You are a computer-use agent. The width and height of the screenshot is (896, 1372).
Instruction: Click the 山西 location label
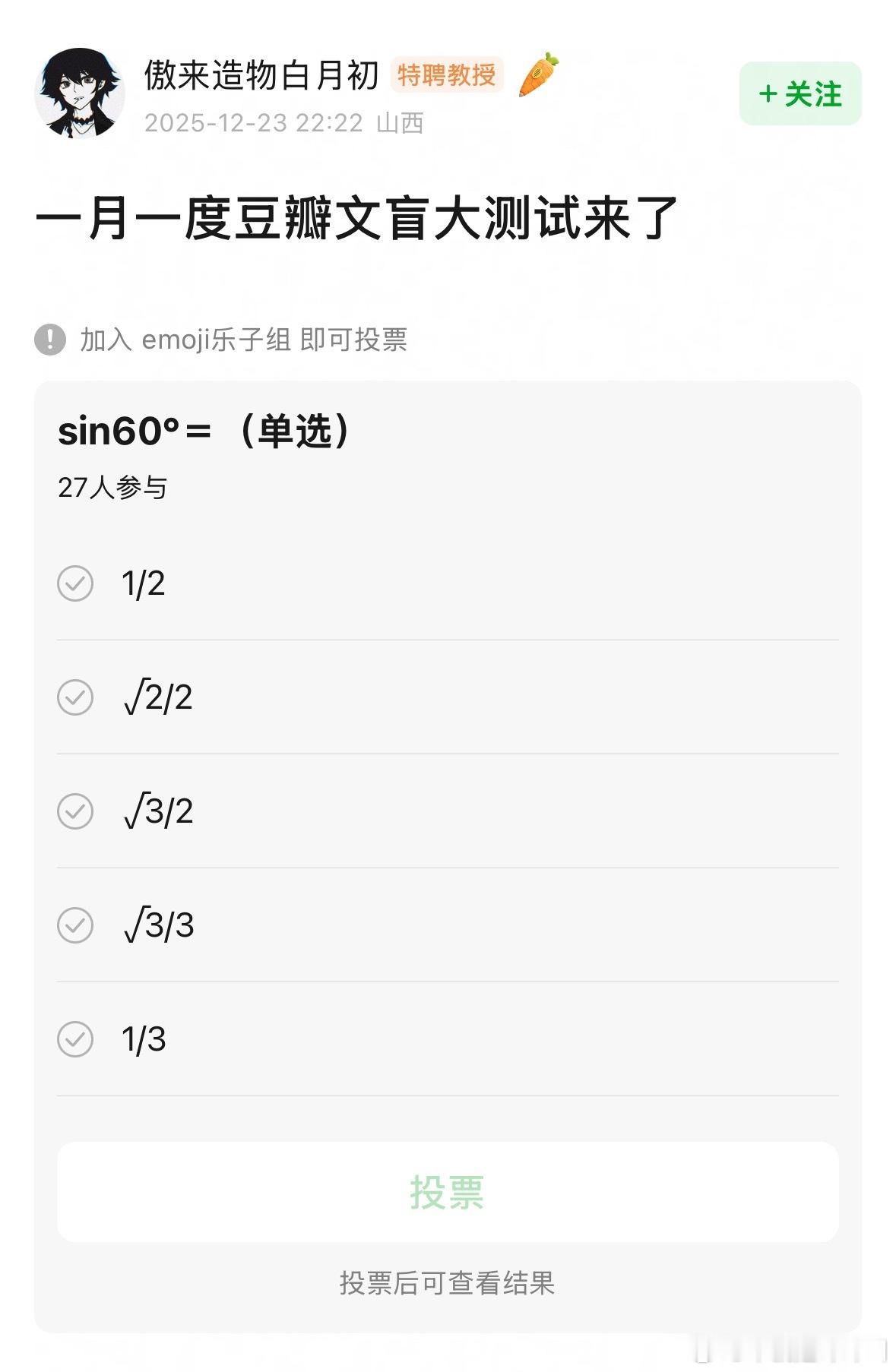(400, 123)
